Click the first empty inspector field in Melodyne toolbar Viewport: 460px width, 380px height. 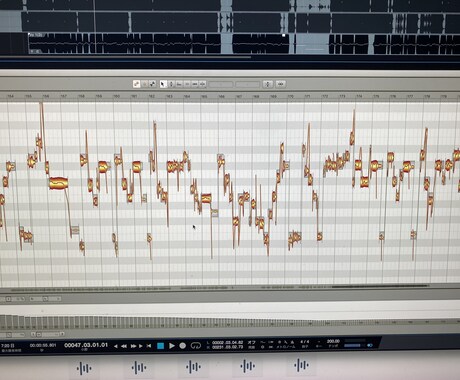(221, 84)
